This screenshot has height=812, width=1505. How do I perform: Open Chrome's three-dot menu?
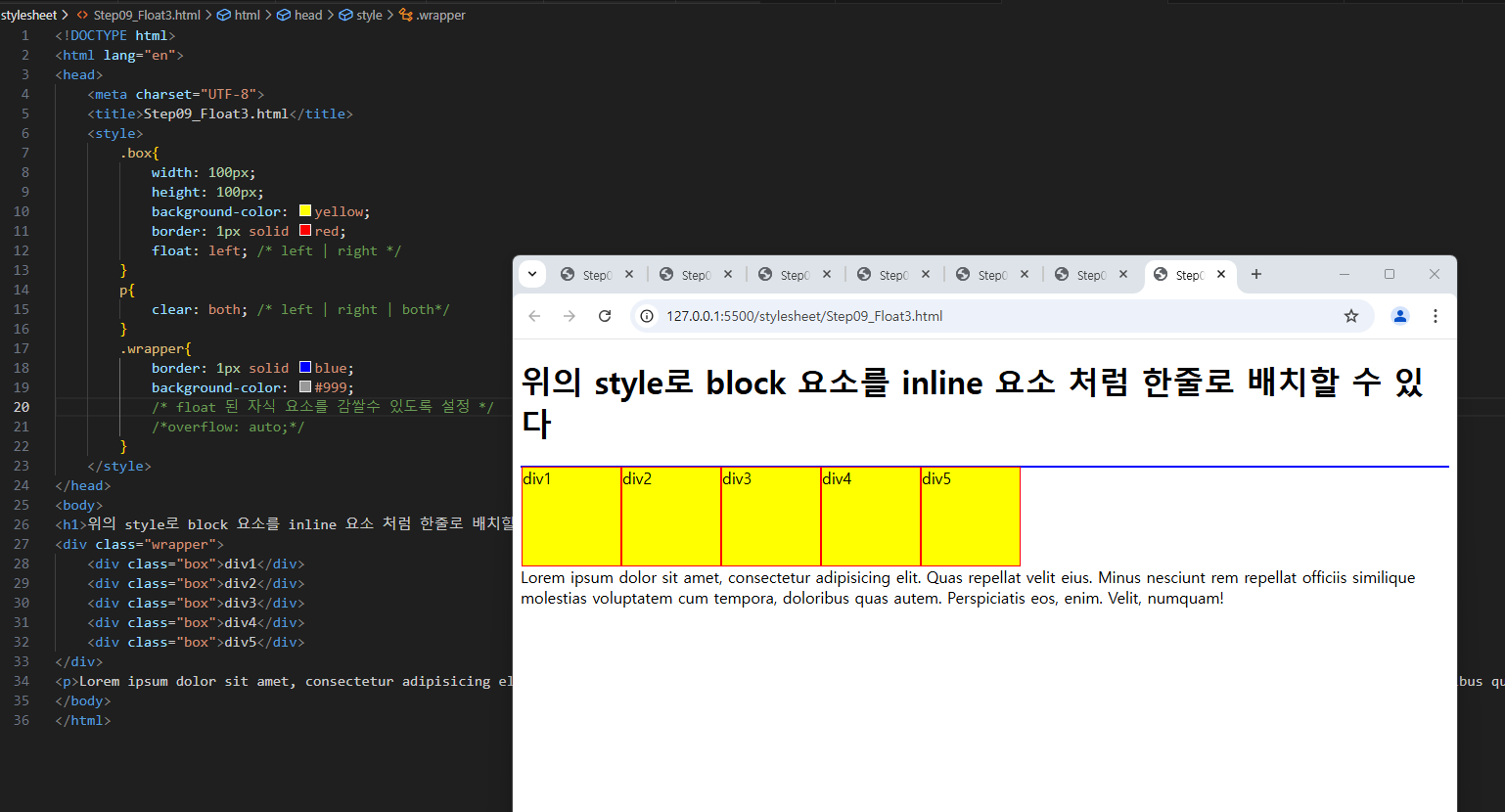click(1436, 316)
